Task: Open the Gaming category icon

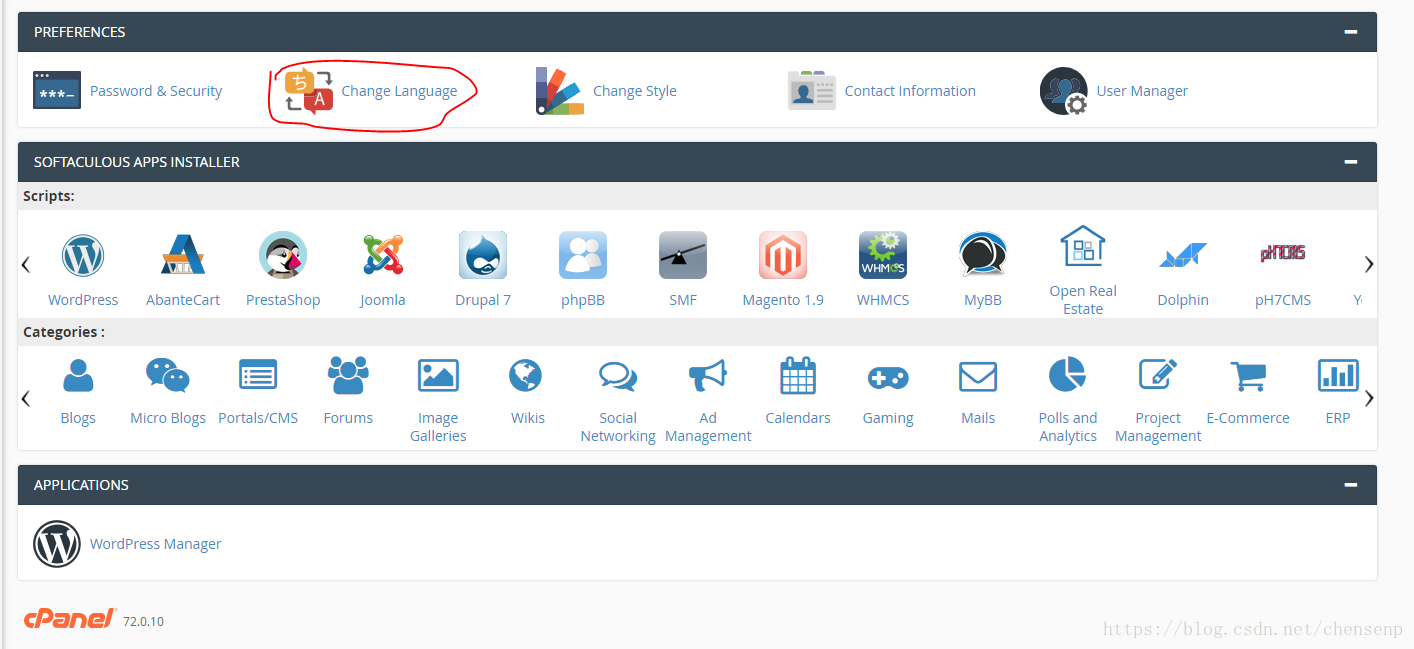Action: (888, 377)
